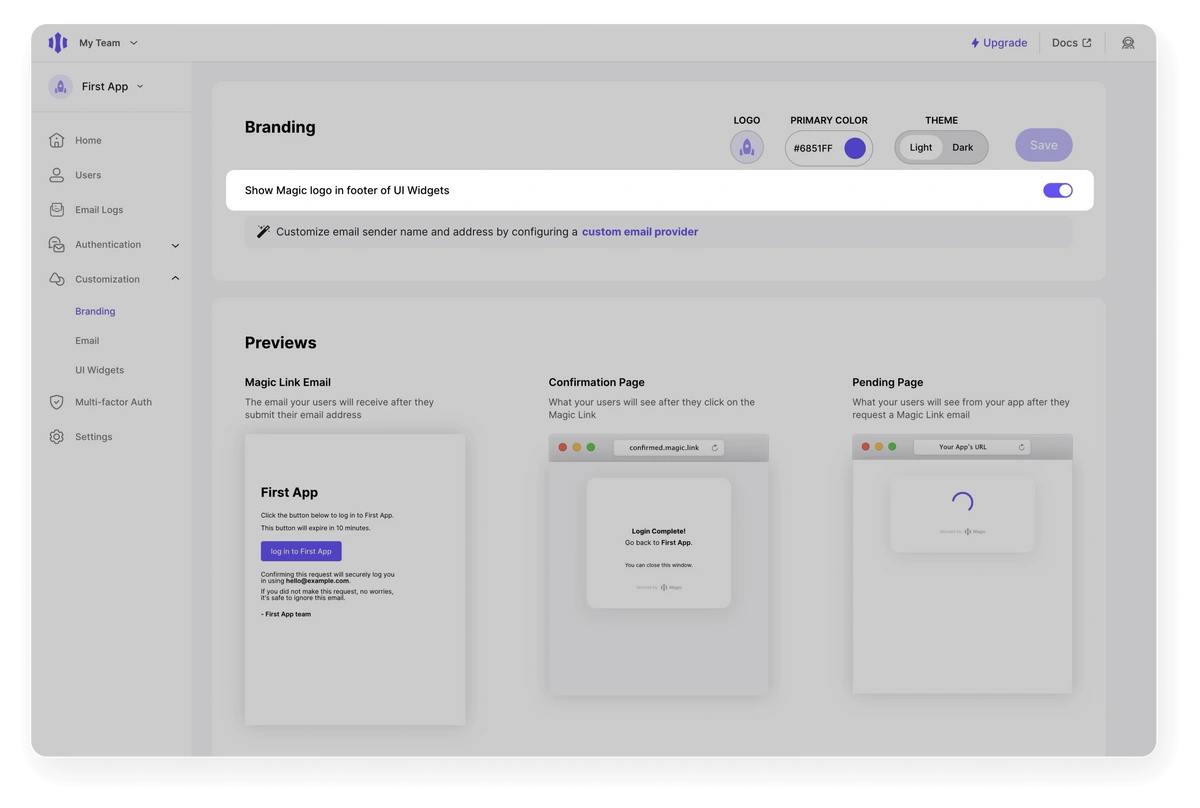Click the Authentication sidebar icon
Viewport: 1200px width, 808px height.
coord(57,244)
